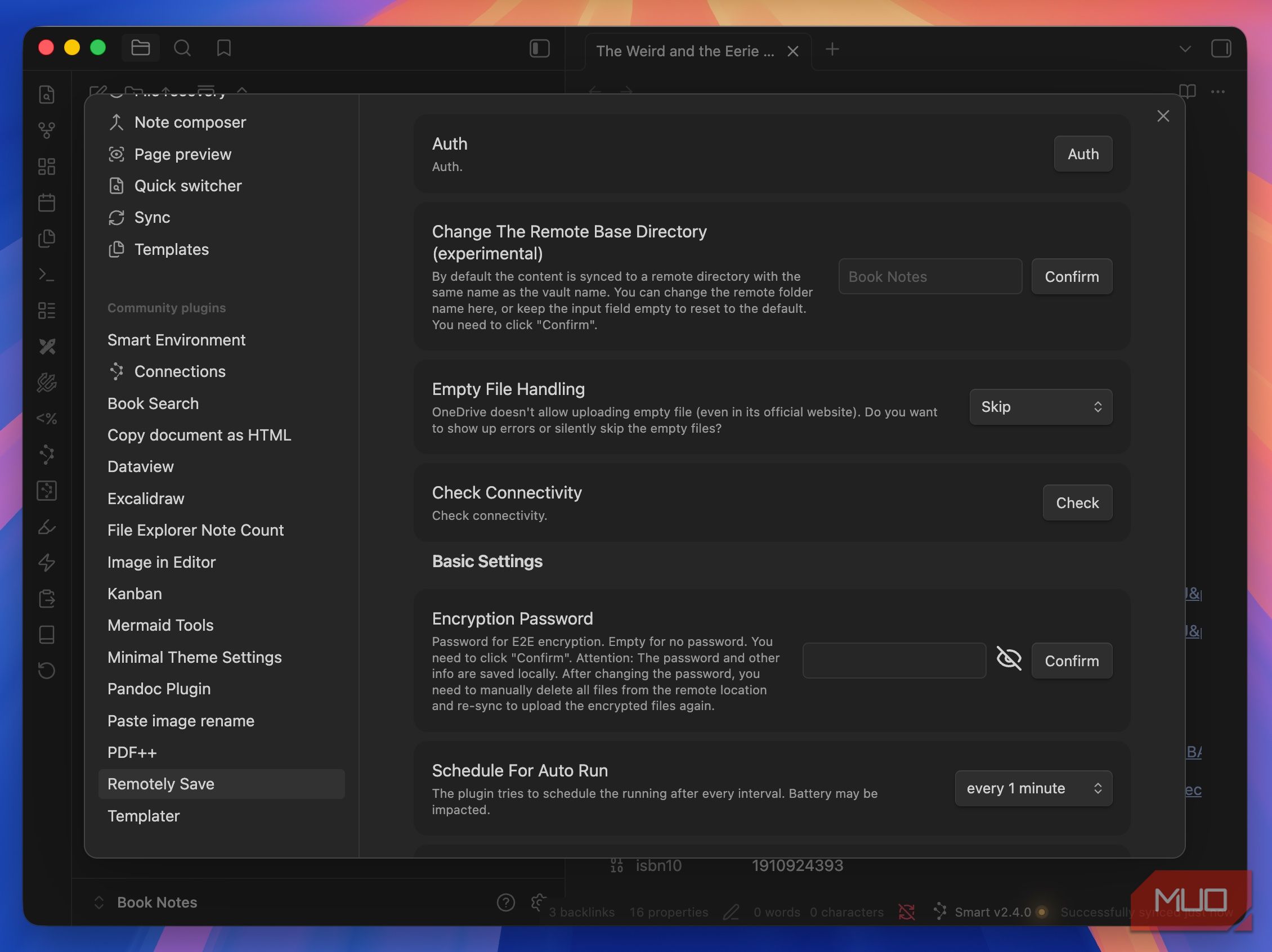Open Sync core plugin settings
This screenshot has height=952, width=1272.
[x=221, y=217]
